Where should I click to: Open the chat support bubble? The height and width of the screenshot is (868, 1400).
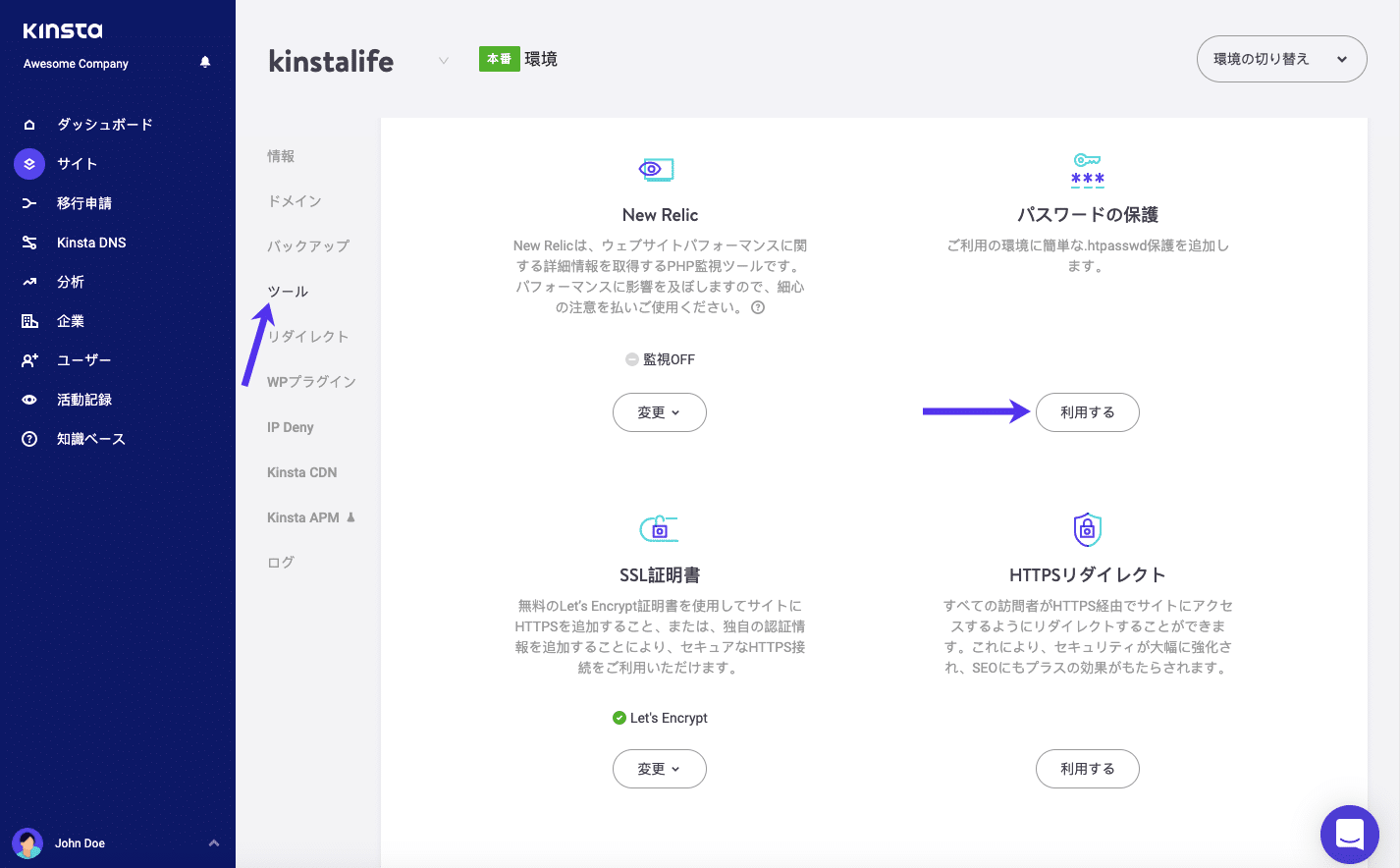pos(1350,835)
